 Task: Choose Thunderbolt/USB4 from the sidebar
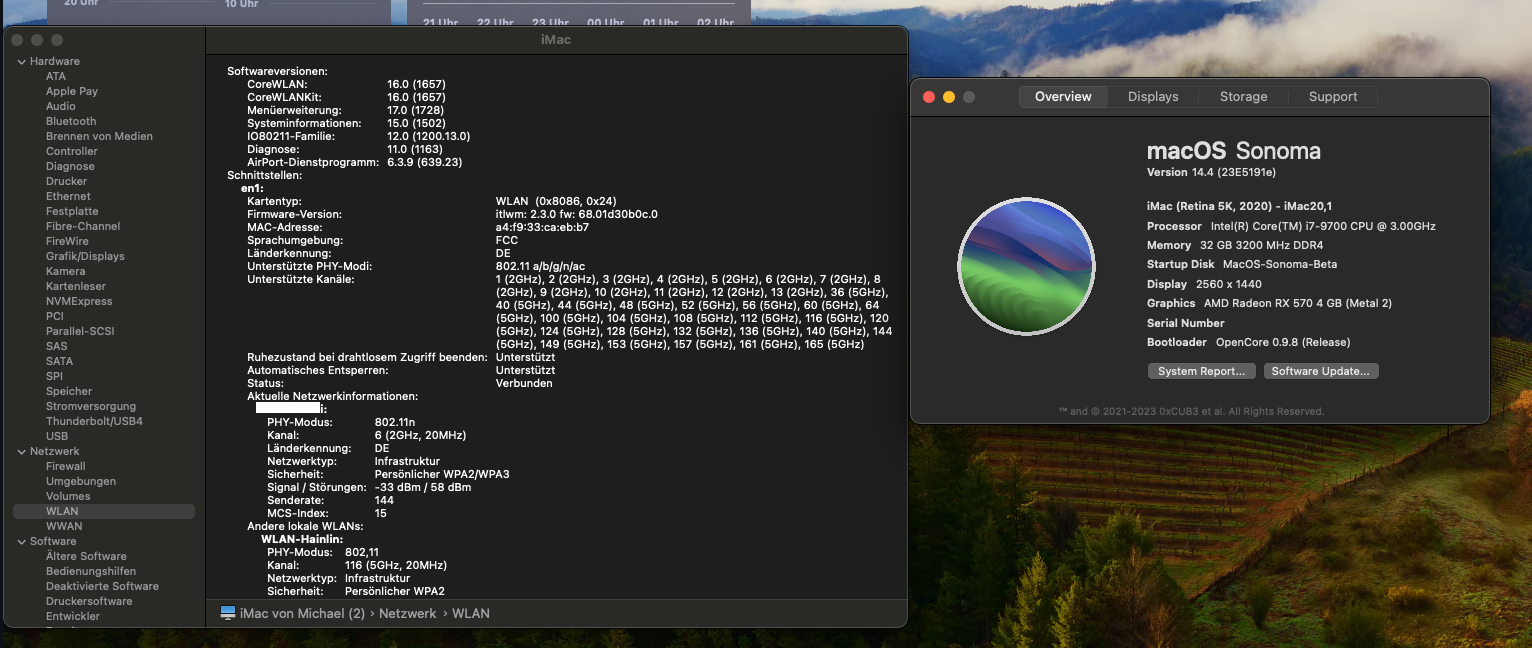pyautogui.click(x=94, y=421)
